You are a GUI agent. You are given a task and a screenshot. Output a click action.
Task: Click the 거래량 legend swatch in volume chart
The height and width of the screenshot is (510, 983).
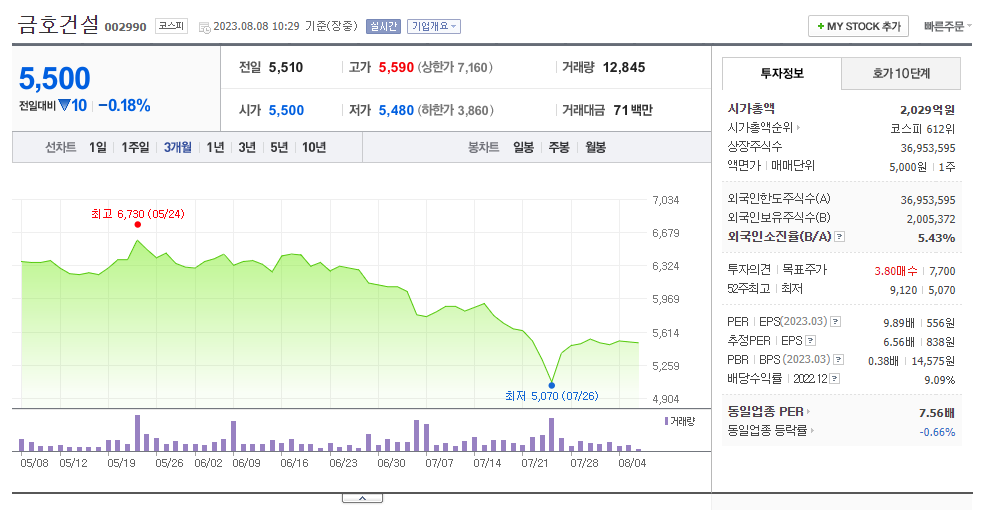pyautogui.click(x=666, y=421)
